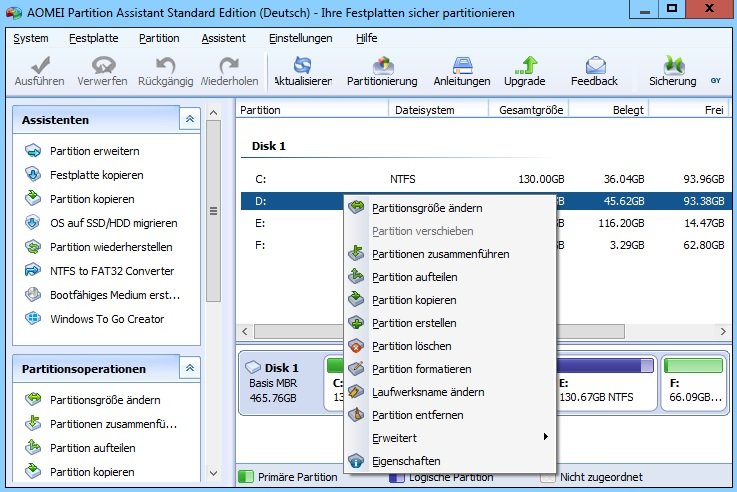Click the Aktualisieren refresh icon

303,66
